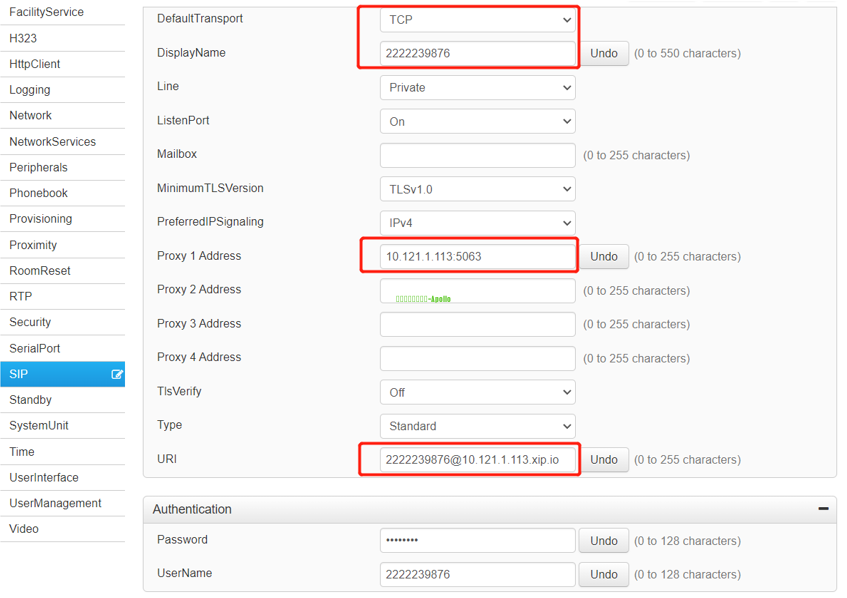Viewport: 847px width, 598px height.
Task: Open the Type dropdown set to Standard
Action: click(477, 426)
